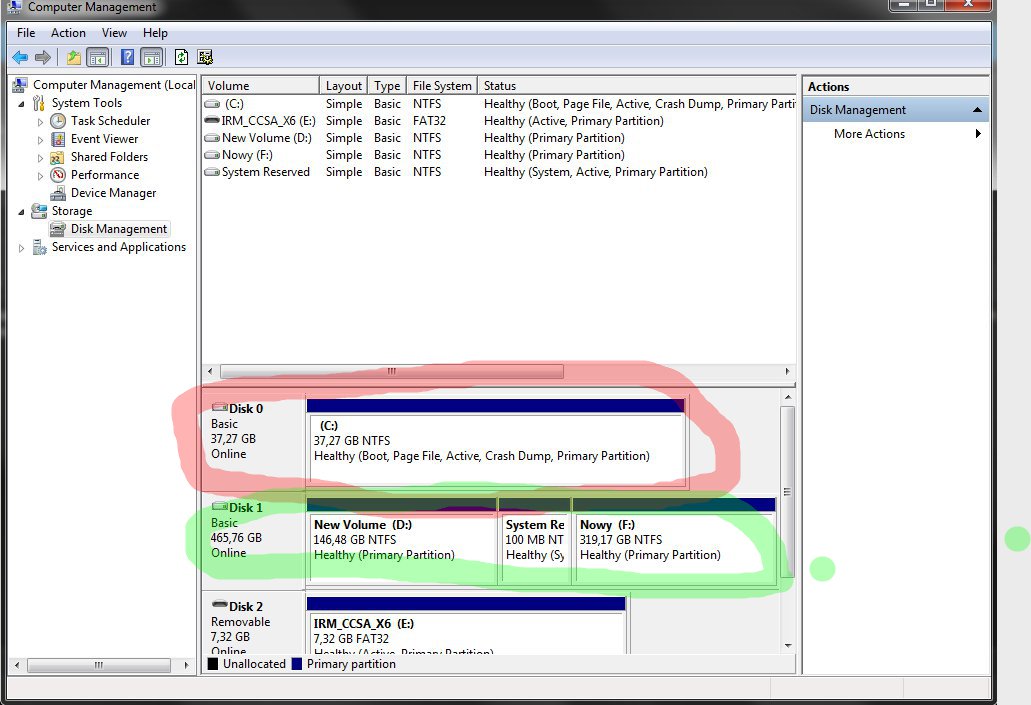Select the (C:) volume row in list
This screenshot has height=705, width=1031.
(499, 104)
